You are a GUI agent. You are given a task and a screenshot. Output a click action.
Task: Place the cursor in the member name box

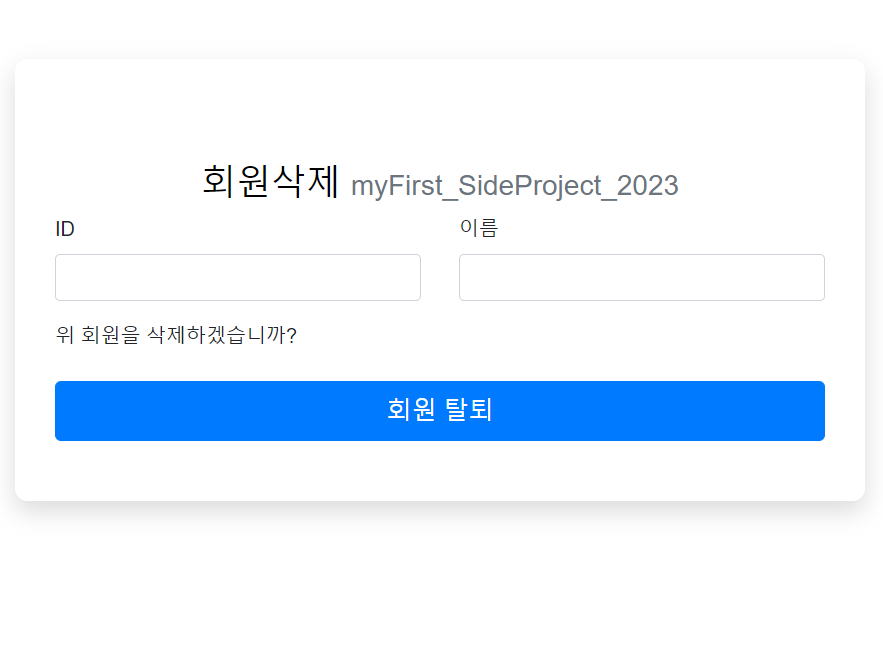click(x=642, y=277)
